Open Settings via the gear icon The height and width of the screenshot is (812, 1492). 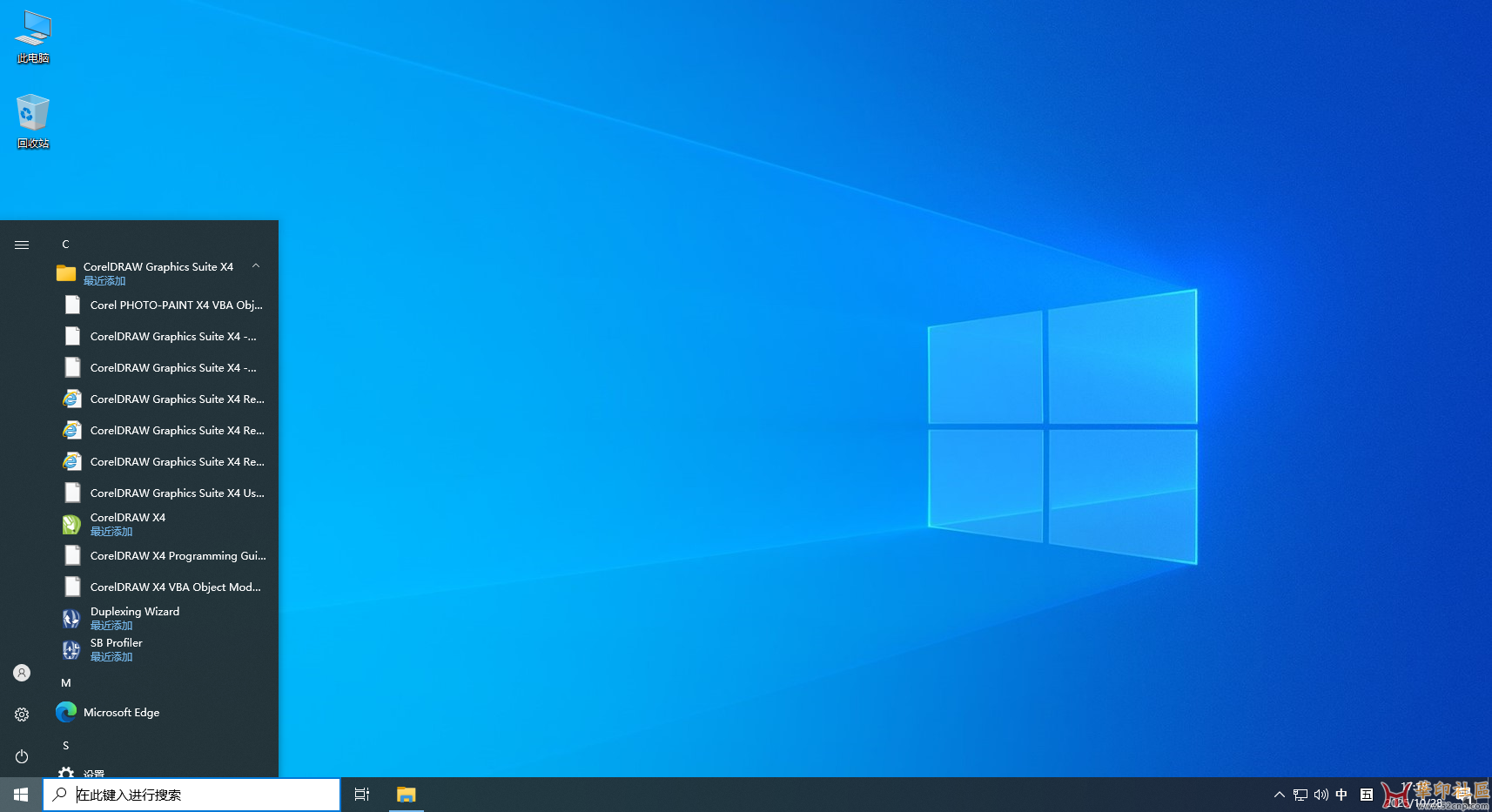coord(21,714)
